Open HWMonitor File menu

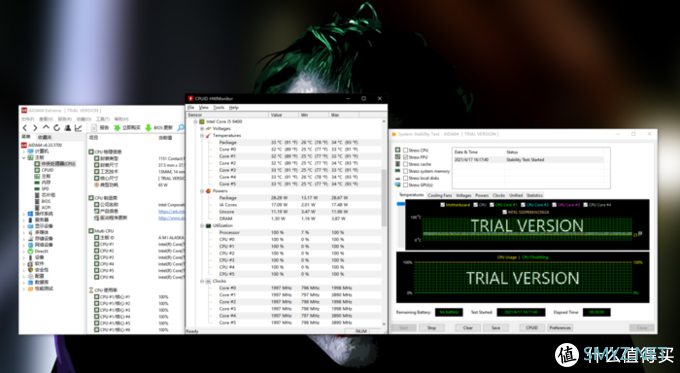(x=190, y=107)
